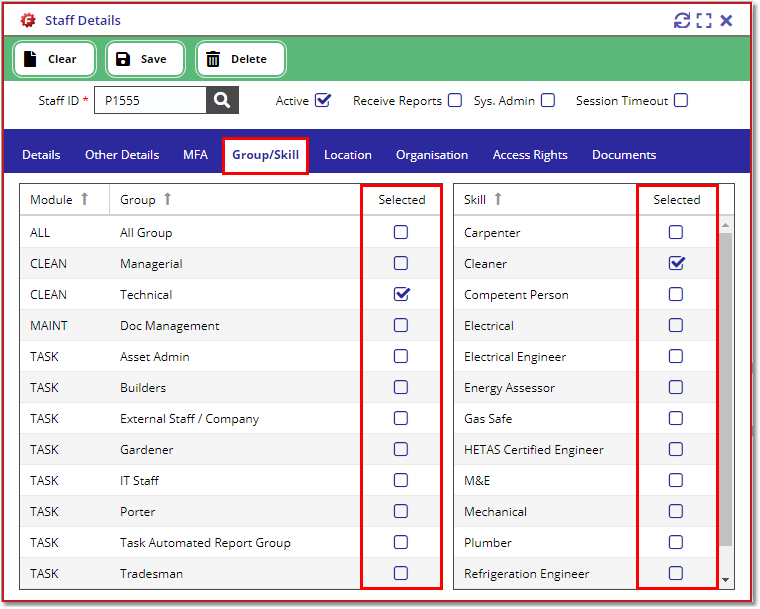This screenshot has height=609, width=760.
Task: Click the skill list scroll down arrow
Action: click(x=726, y=580)
